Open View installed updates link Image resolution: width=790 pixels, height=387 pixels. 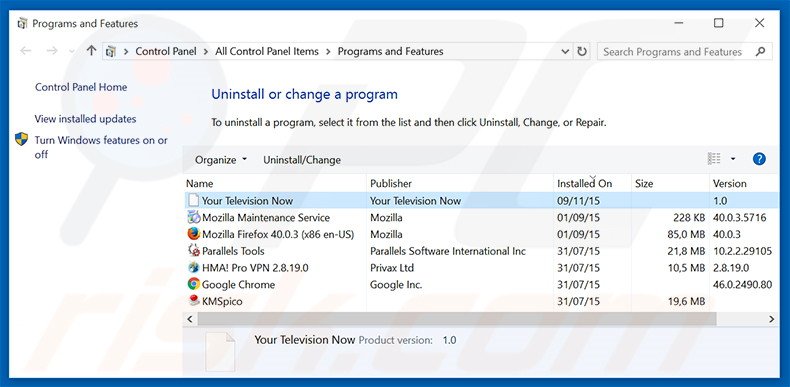(85, 119)
